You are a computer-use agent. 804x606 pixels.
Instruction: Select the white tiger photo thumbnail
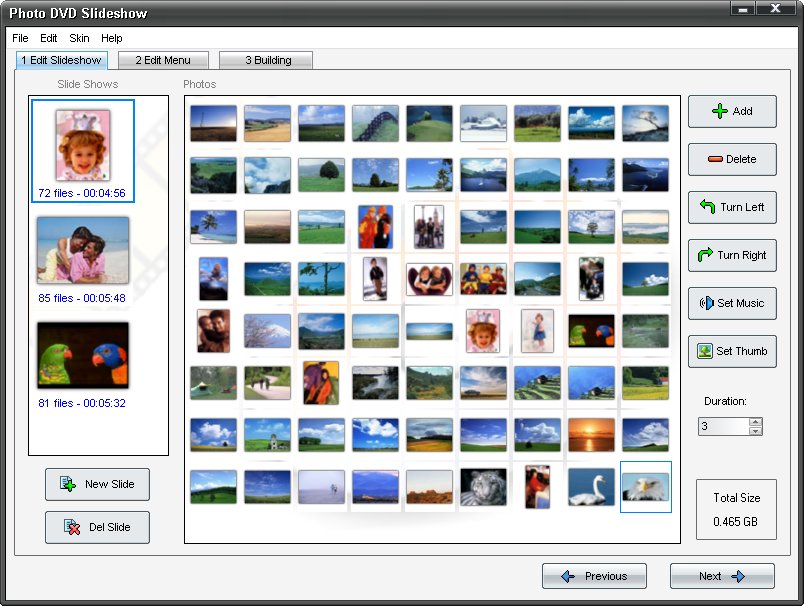pos(483,487)
